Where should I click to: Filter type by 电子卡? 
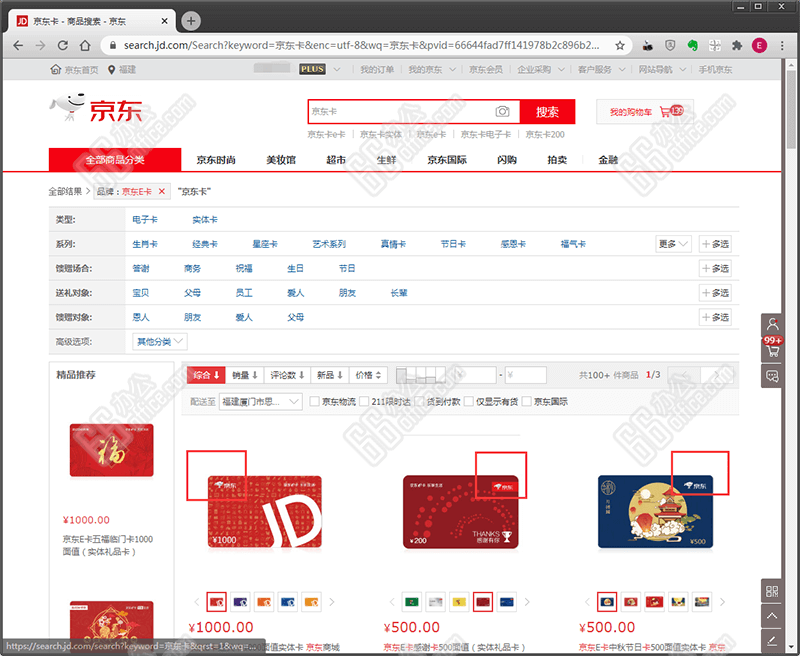(x=145, y=219)
